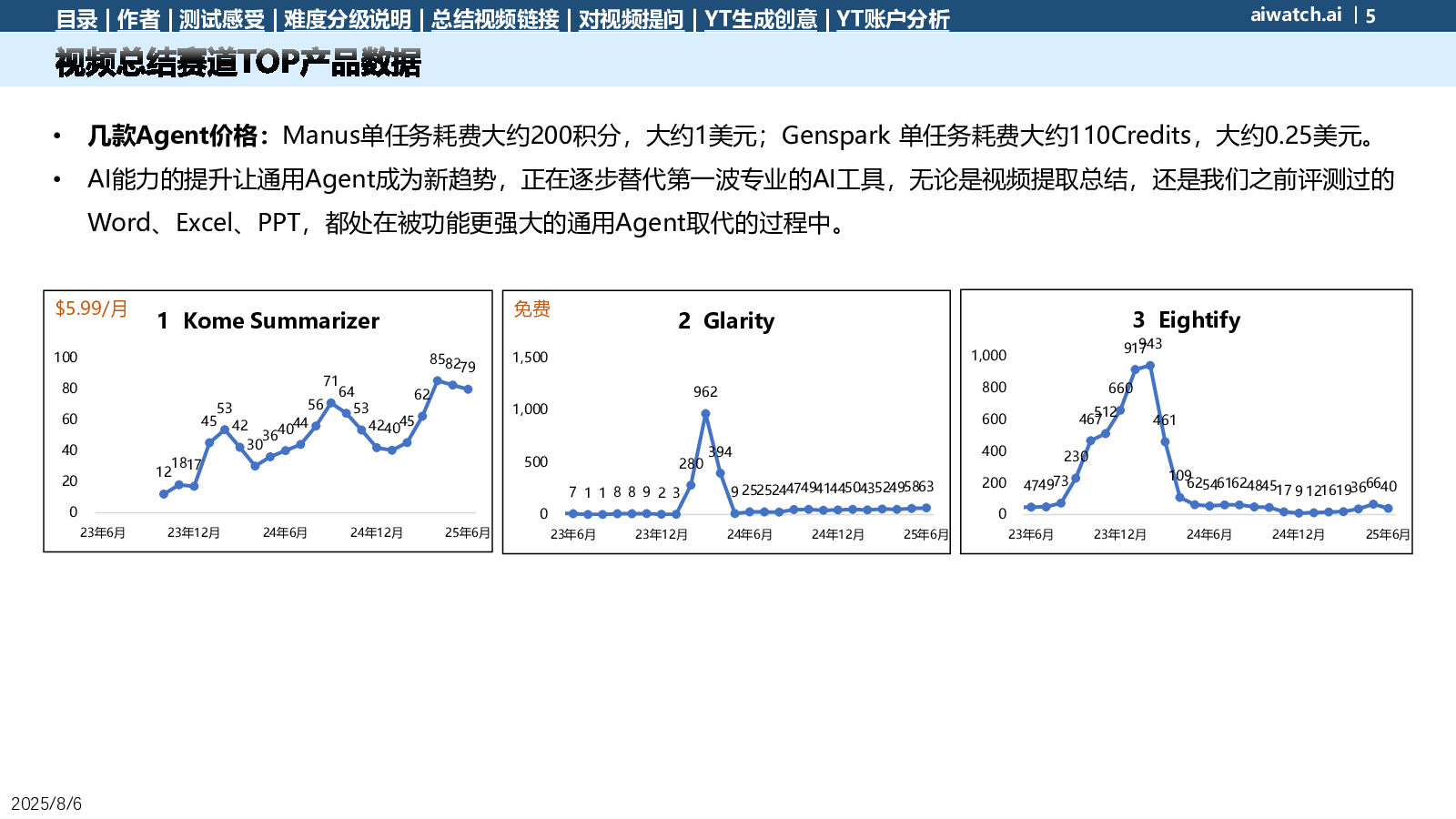
Task: Click the 1,500 axis label in Glarity chart
Action: tap(530, 357)
